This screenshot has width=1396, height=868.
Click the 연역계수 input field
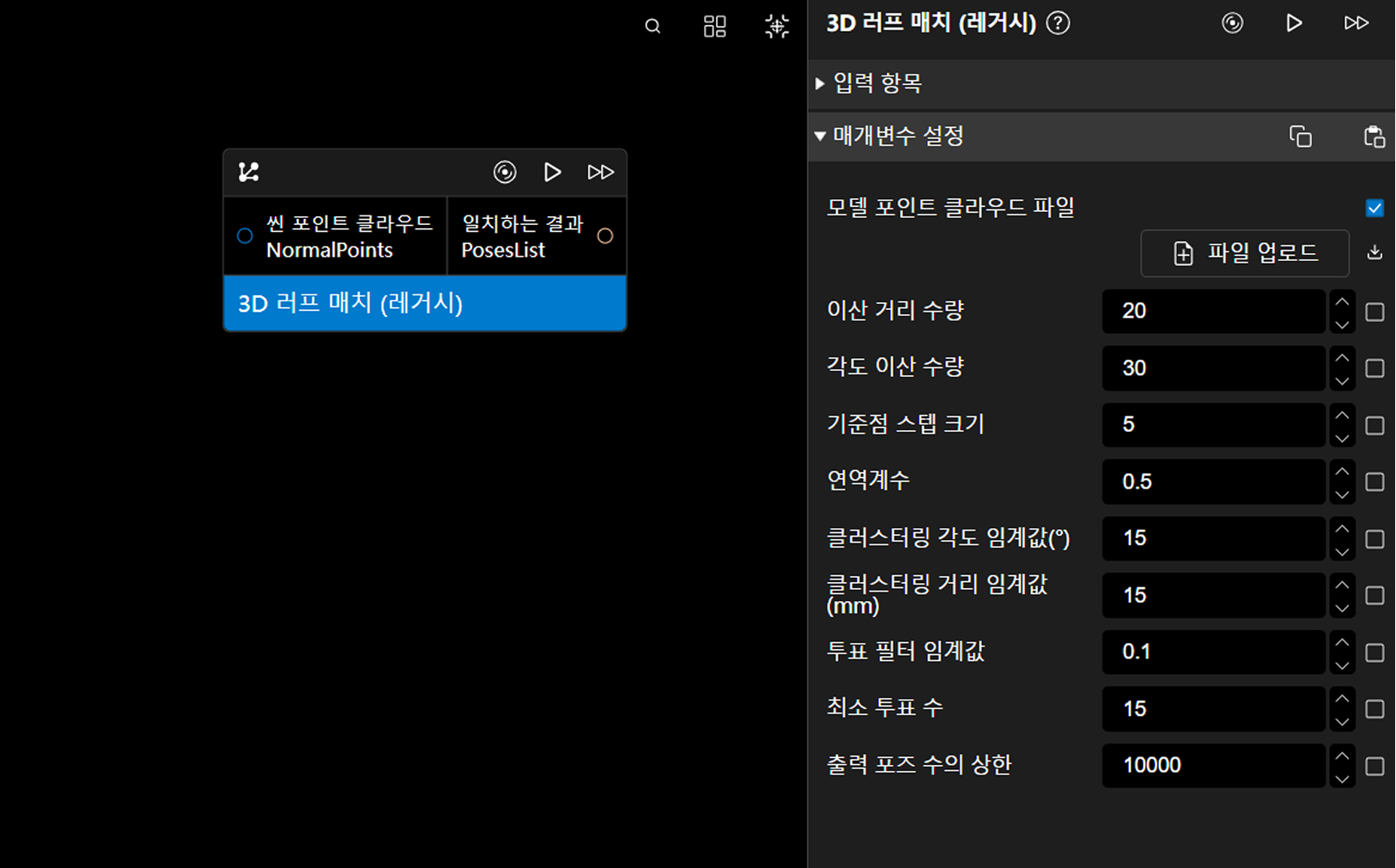(x=1213, y=482)
